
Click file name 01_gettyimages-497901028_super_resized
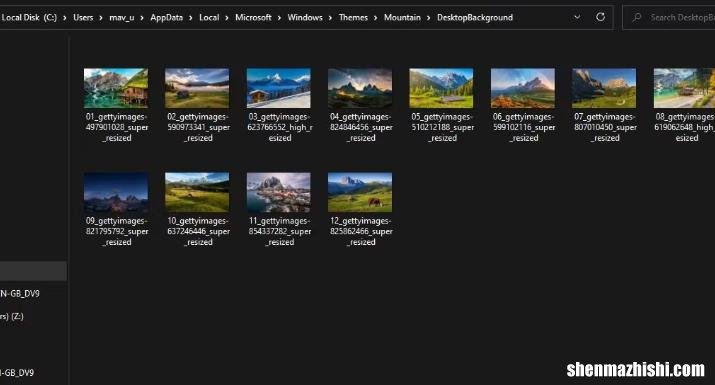pyautogui.click(x=117, y=127)
